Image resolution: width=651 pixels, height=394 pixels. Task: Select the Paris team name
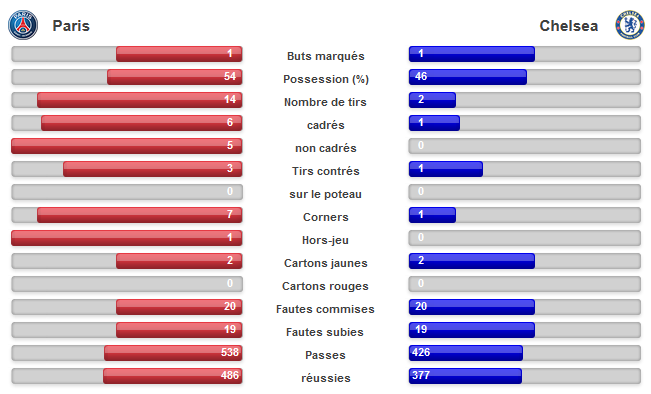click(71, 26)
